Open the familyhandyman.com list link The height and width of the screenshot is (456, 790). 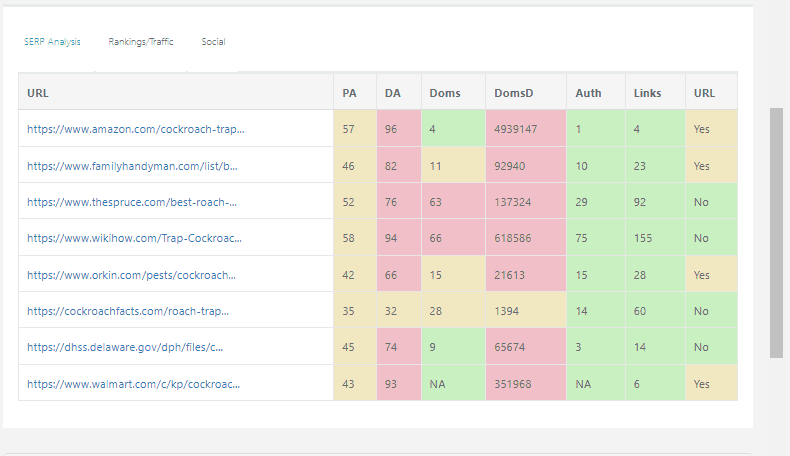132,166
